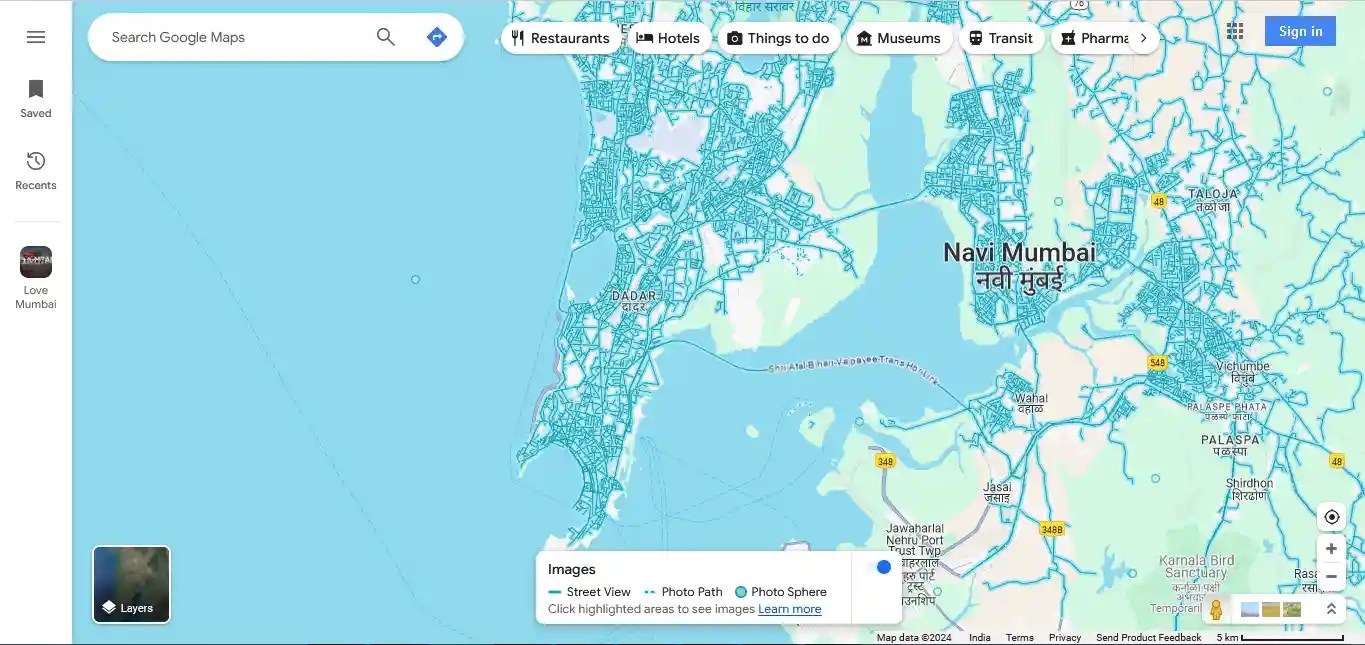Open Directions via blue arrow icon
This screenshot has width=1365, height=645.
pyautogui.click(x=437, y=37)
